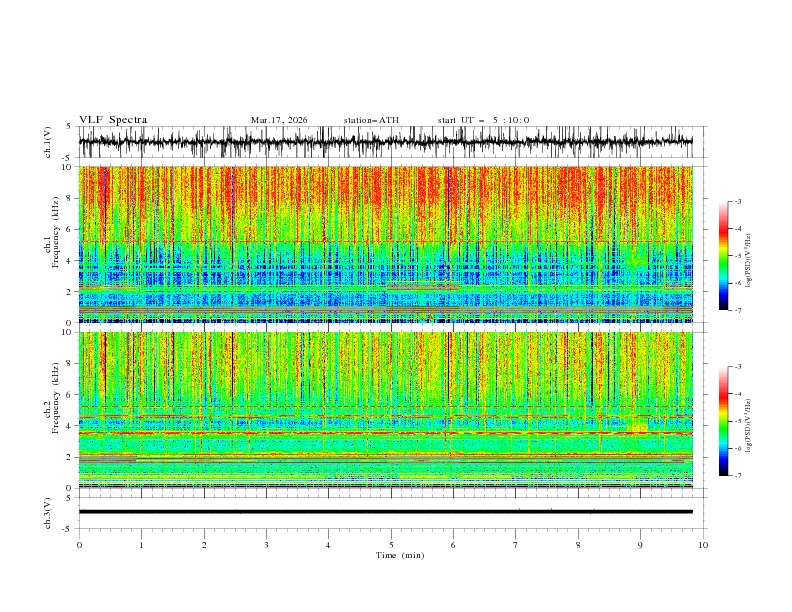
Task: Click the "2" kHz tick of ch.2 spectrogram
Action: click(70, 457)
